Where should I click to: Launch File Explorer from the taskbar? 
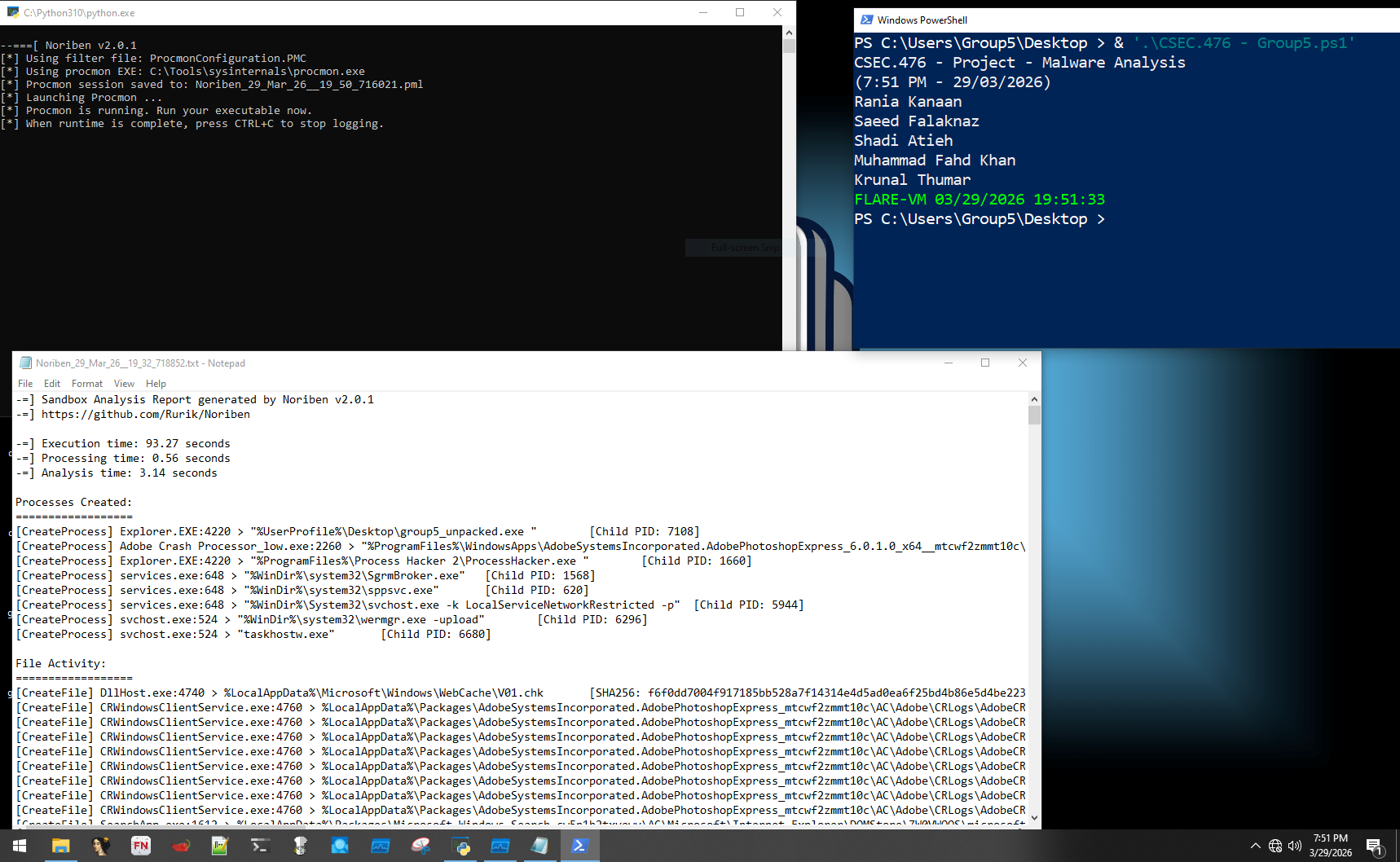(61, 846)
